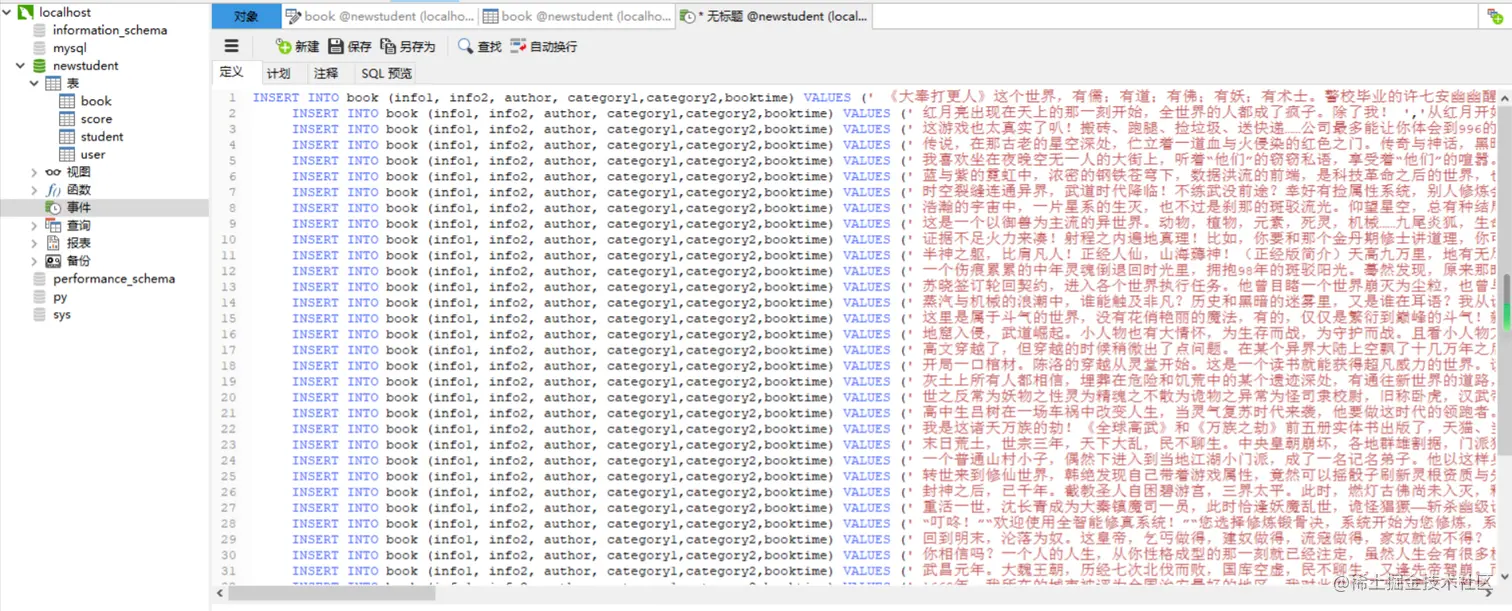The width and height of the screenshot is (1512, 611).
Task: Toggle 自动换行 (word wrap) button
Action: pos(543,47)
